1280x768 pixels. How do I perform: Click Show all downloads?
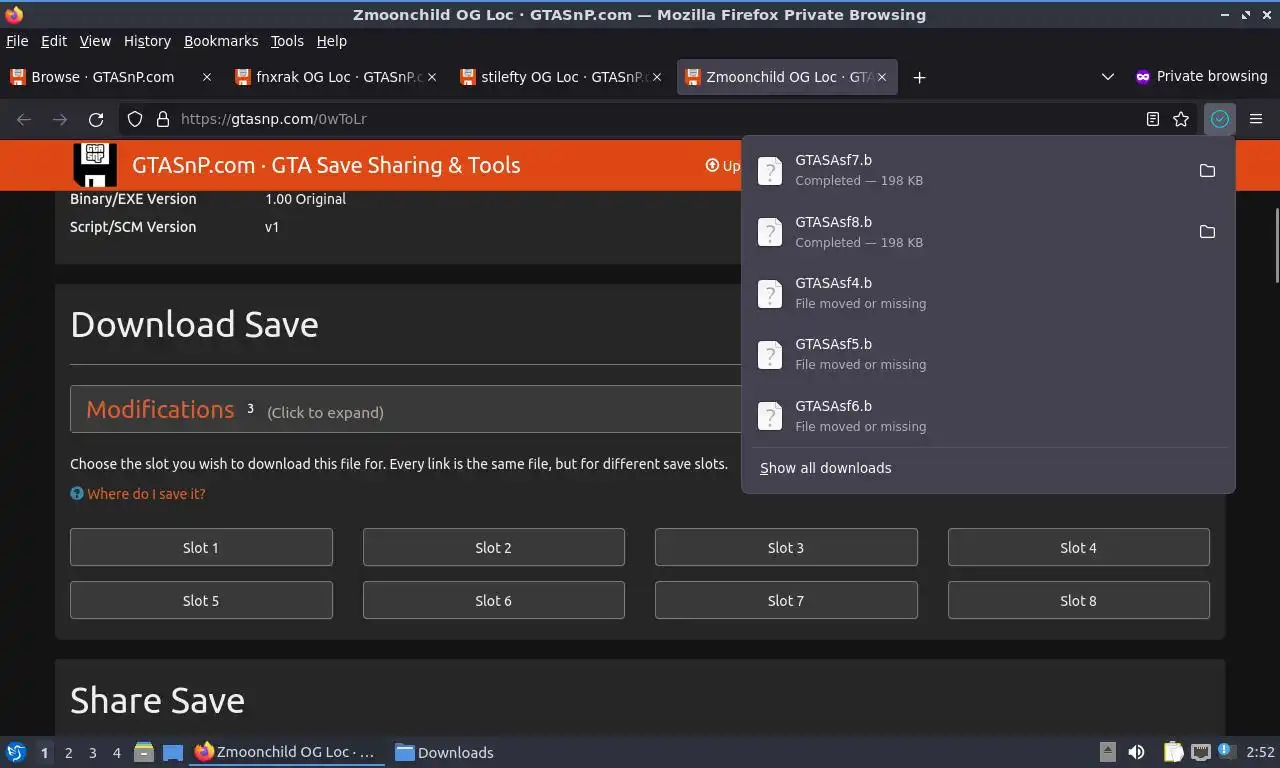pos(825,468)
